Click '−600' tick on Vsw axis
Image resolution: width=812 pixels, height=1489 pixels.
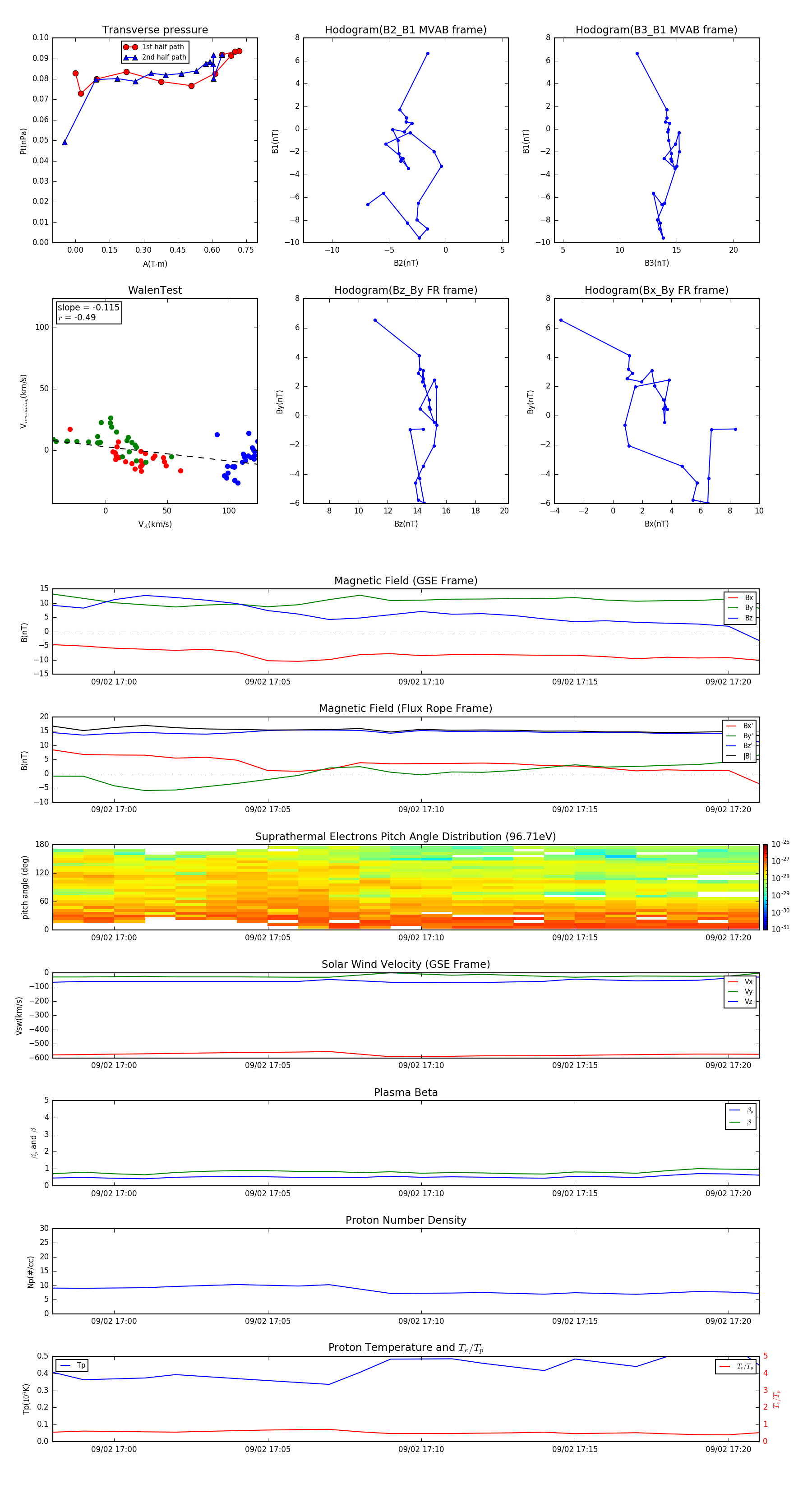click(40, 1058)
